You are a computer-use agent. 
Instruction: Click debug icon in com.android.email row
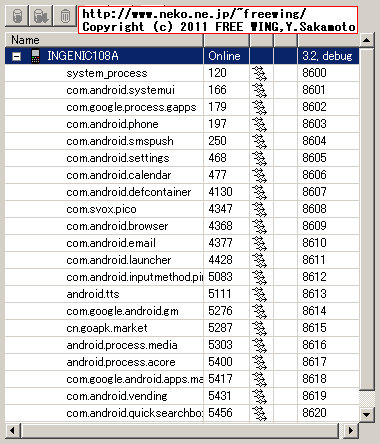260,243
